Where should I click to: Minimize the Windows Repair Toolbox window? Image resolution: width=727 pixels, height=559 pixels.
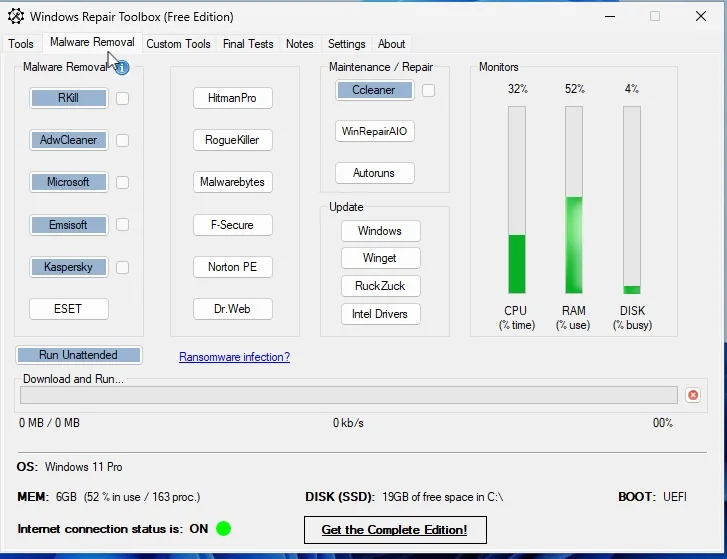610,17
